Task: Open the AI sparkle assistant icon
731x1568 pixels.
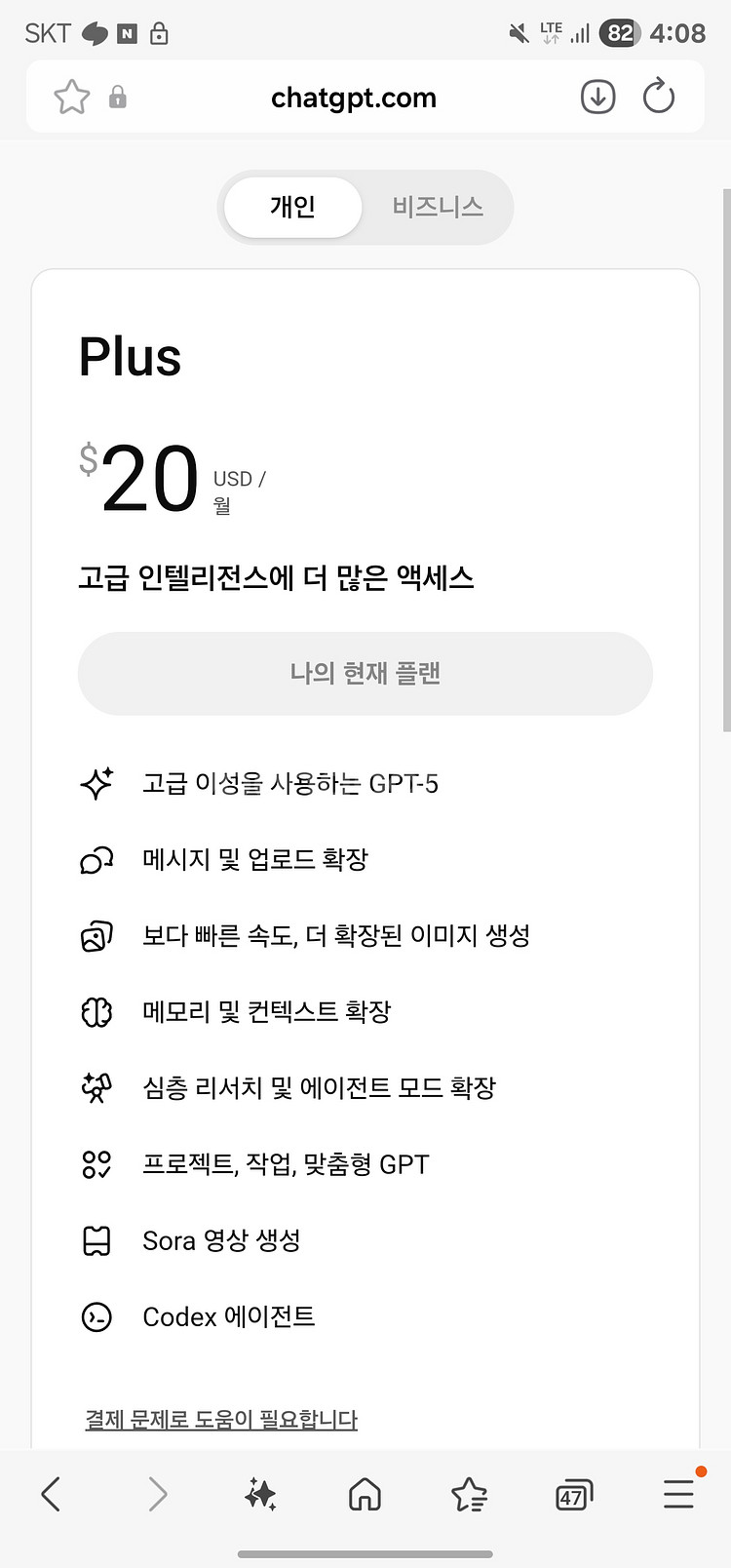Action: pos(261,1494)
